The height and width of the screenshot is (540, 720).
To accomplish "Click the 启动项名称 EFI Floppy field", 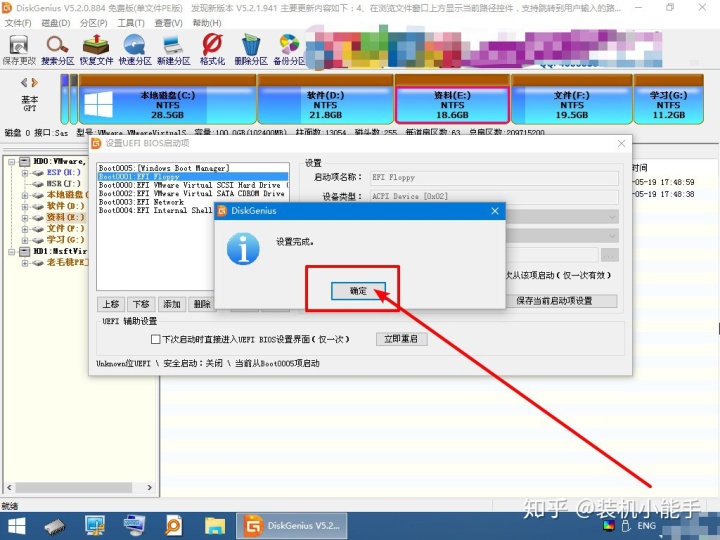I will (x=494, y=177).
